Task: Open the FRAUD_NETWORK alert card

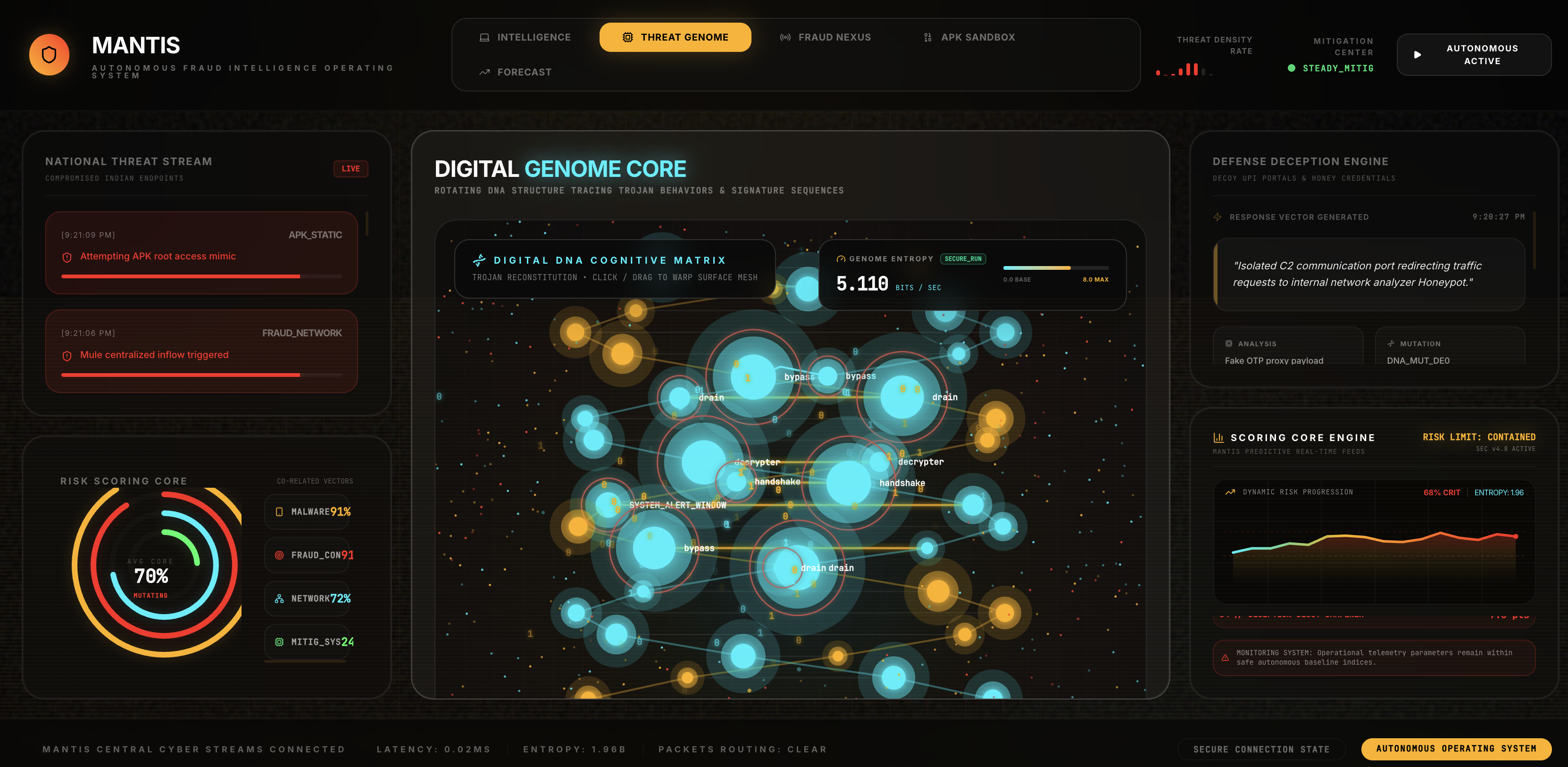Action: pos(201,351)
